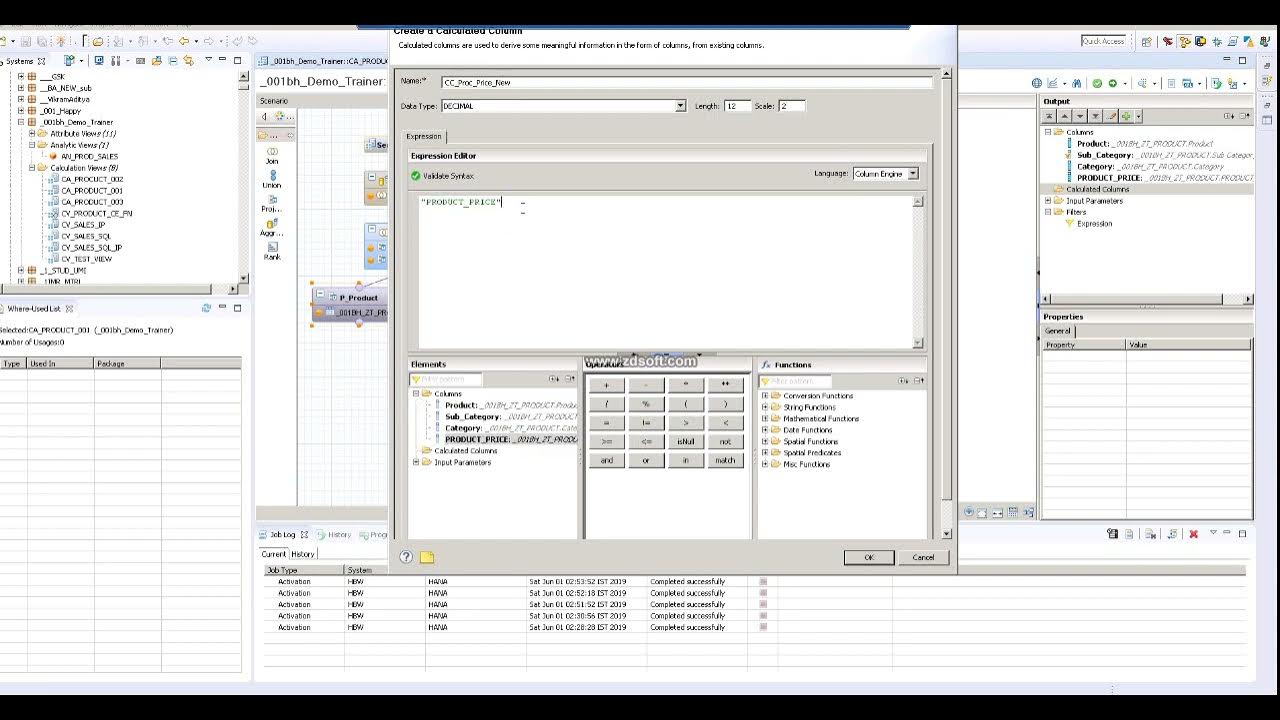Screen dimensions: 1280x720
Task: Click the Scale field showing 2
Action: pyautogui.click(x=791, y=106)
